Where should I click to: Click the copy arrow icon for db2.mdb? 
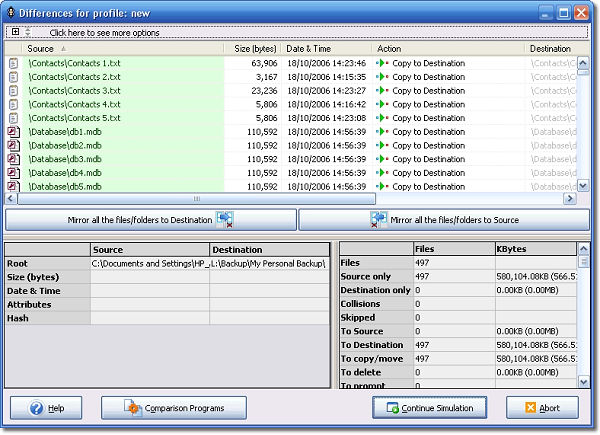click(383, 145)
